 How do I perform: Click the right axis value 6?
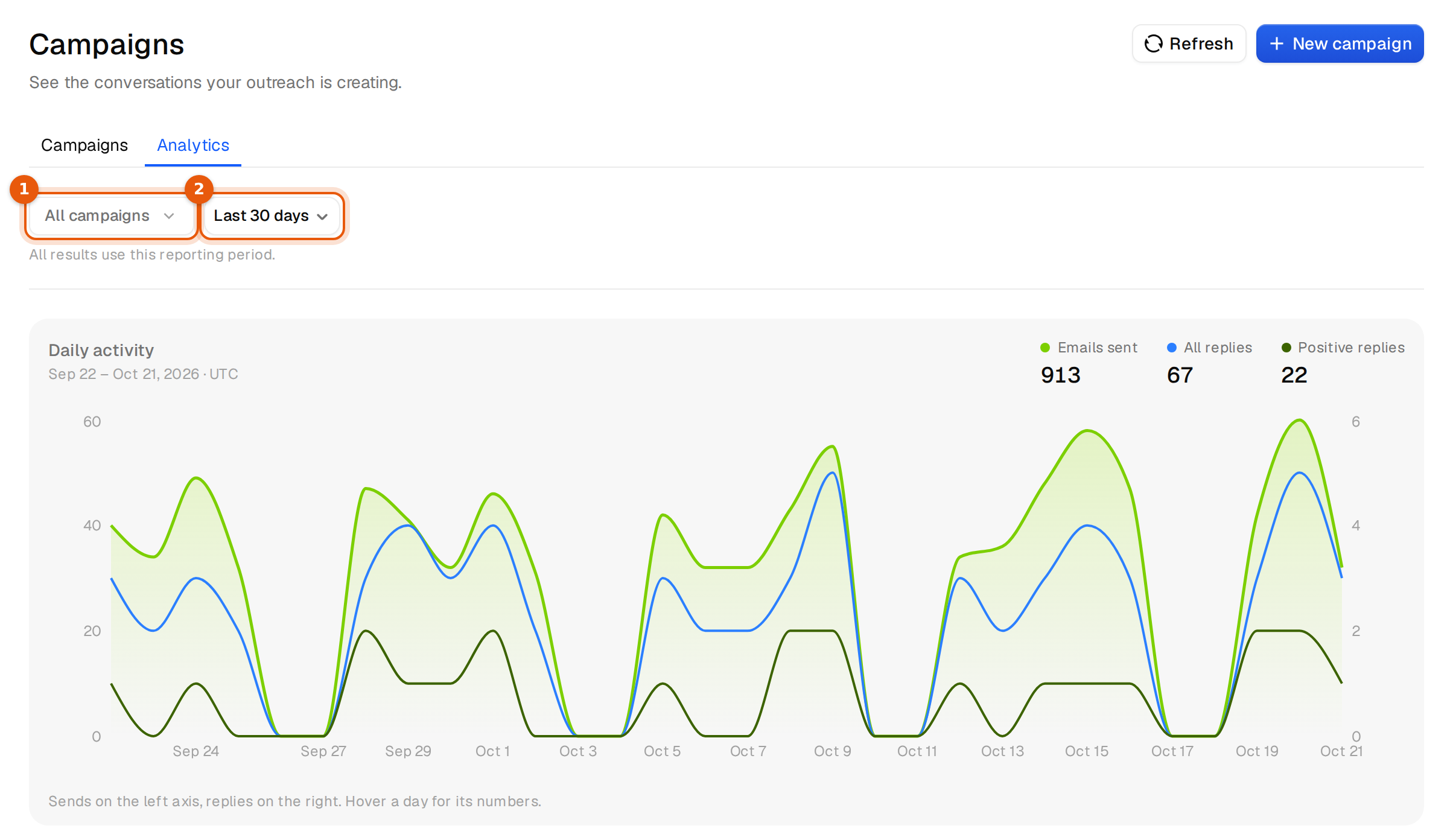click(1356, 422)
